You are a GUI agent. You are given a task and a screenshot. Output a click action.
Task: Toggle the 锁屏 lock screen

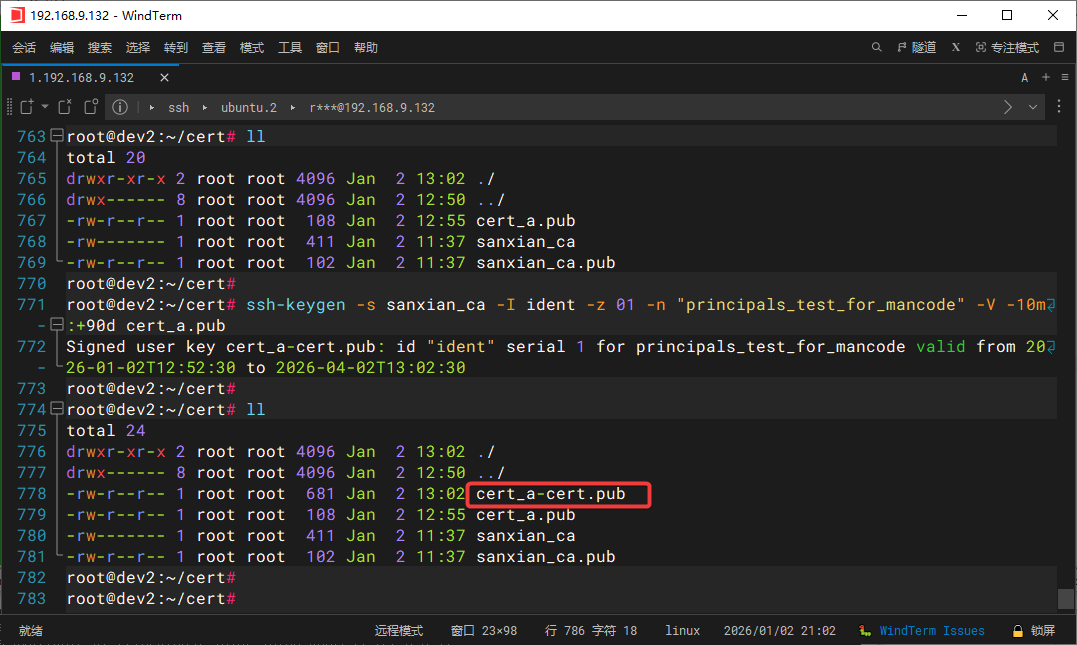(x=1034, y=631)
